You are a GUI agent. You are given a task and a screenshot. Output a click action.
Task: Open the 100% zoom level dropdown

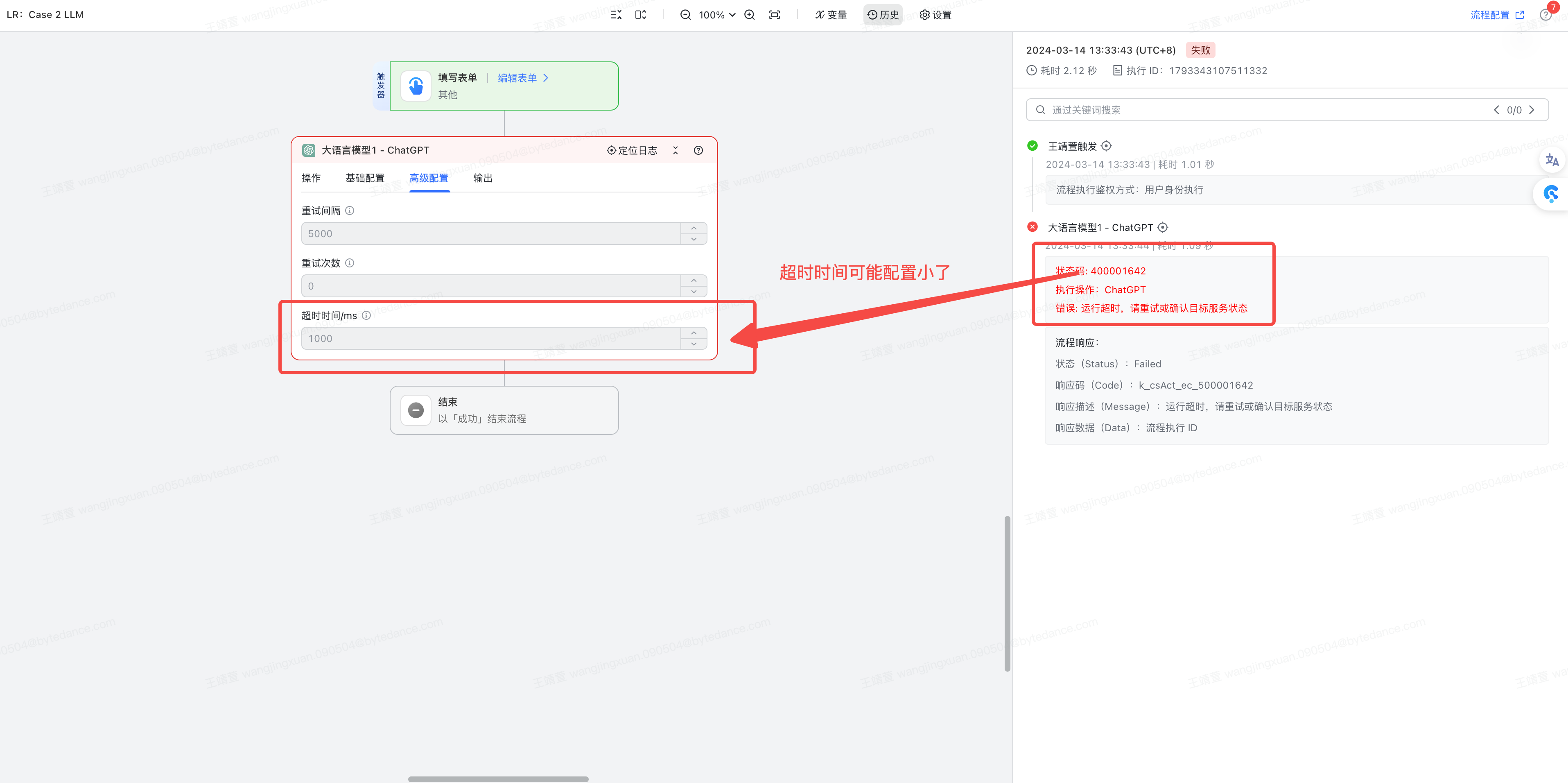[x=717, y=15]
